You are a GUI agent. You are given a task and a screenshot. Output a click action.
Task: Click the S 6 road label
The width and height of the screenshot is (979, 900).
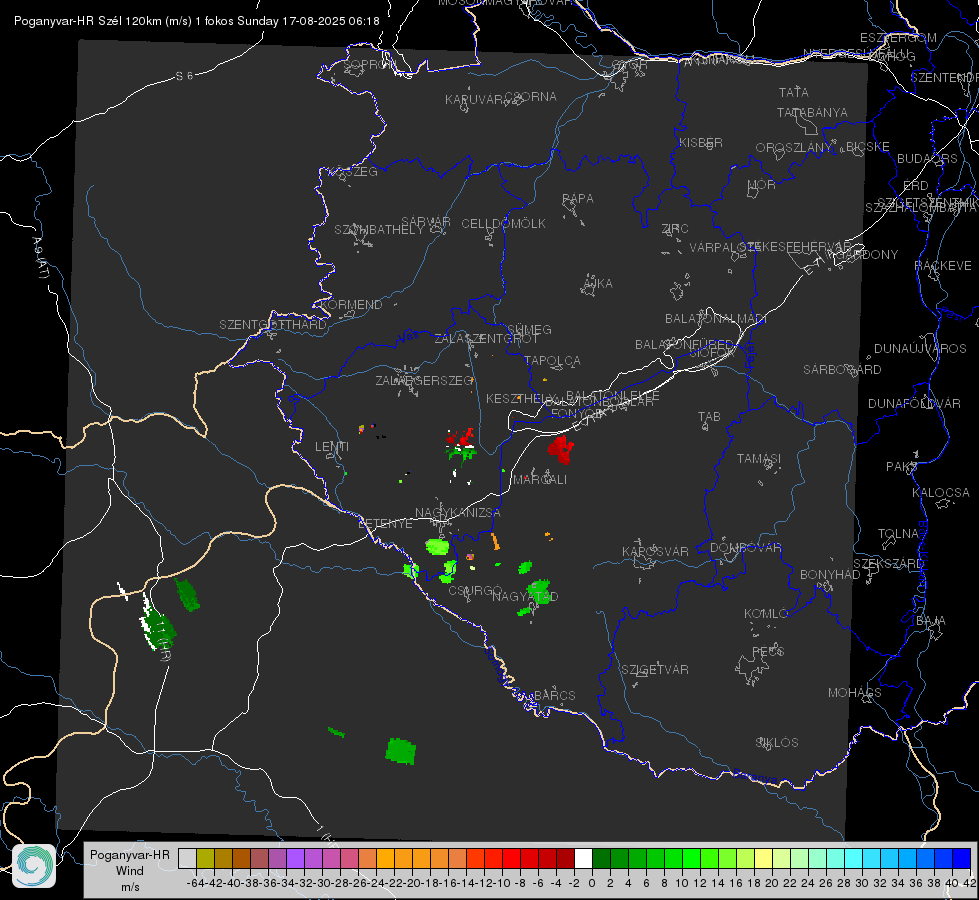click(185, 76)
